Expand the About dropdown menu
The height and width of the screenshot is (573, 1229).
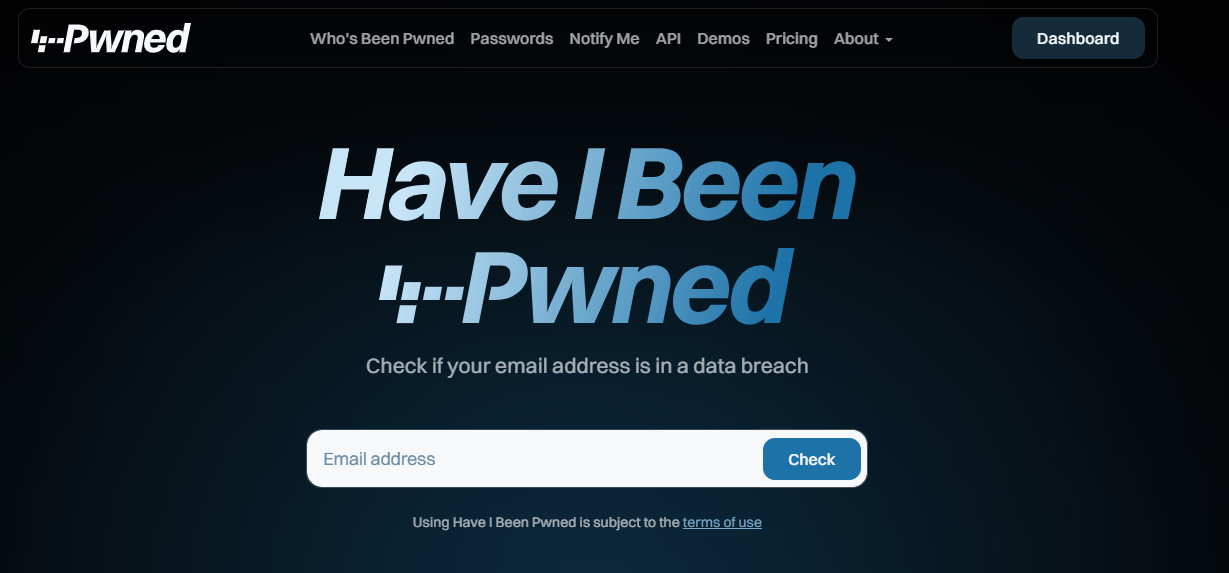[863, 39]
